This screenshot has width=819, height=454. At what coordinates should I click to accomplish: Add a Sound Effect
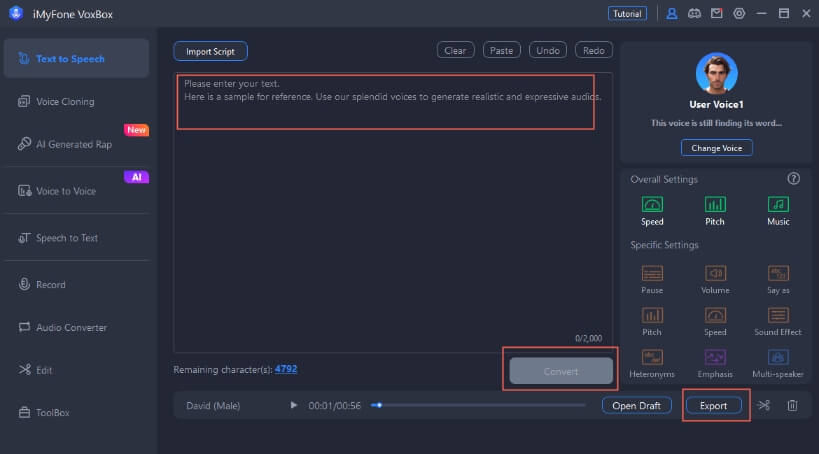point(778,321)
